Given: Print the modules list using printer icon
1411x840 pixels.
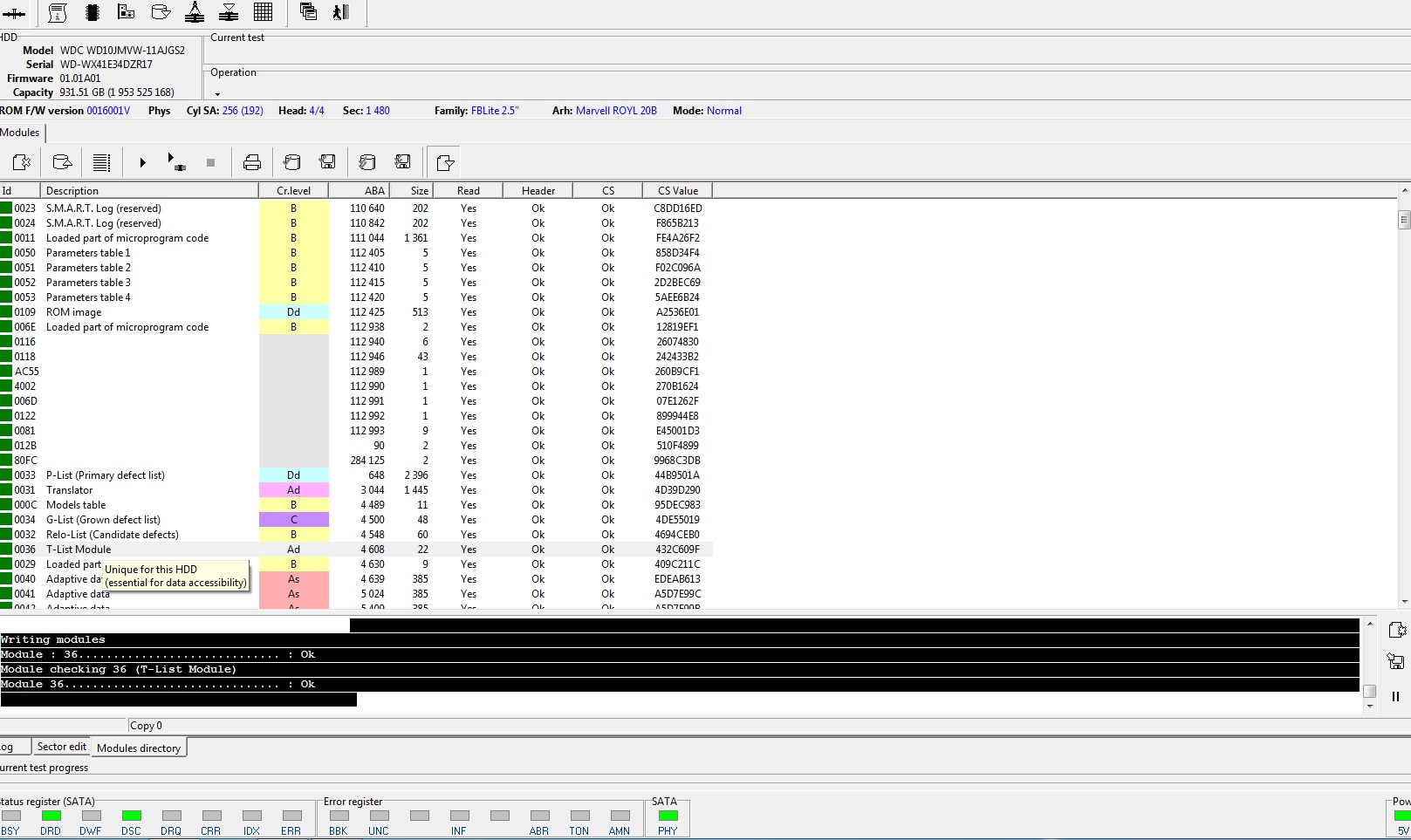Looking at the screenshot, I should point(252,162).
